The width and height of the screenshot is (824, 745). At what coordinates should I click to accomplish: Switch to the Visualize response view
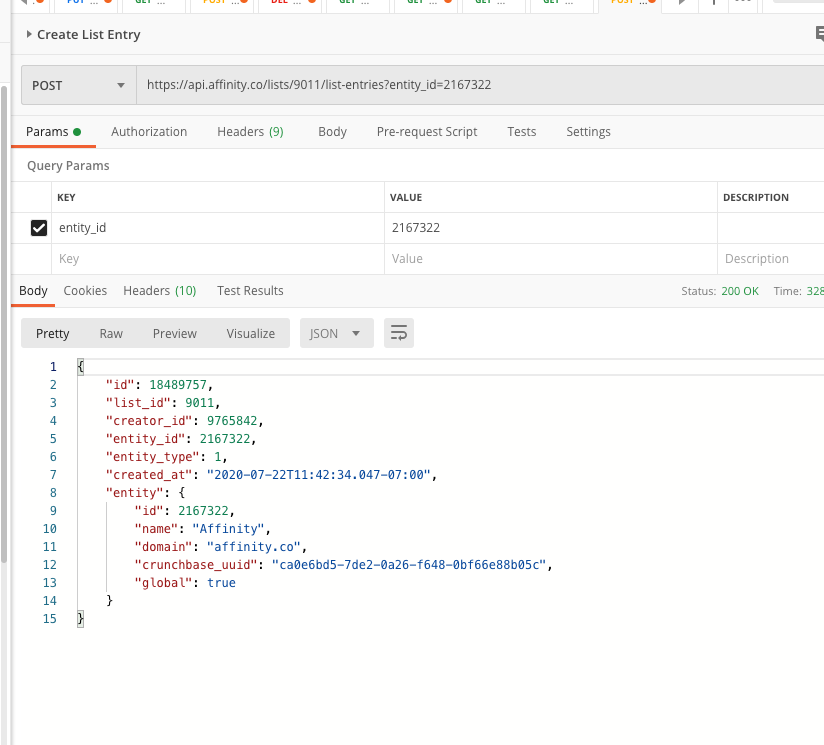pyautogui.click(x=250, y=333)
